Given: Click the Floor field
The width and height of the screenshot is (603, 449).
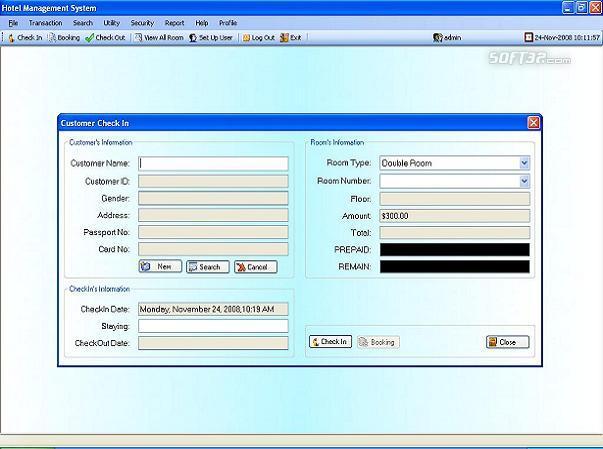Looking at the screenshot, I should tap(455, 199).
